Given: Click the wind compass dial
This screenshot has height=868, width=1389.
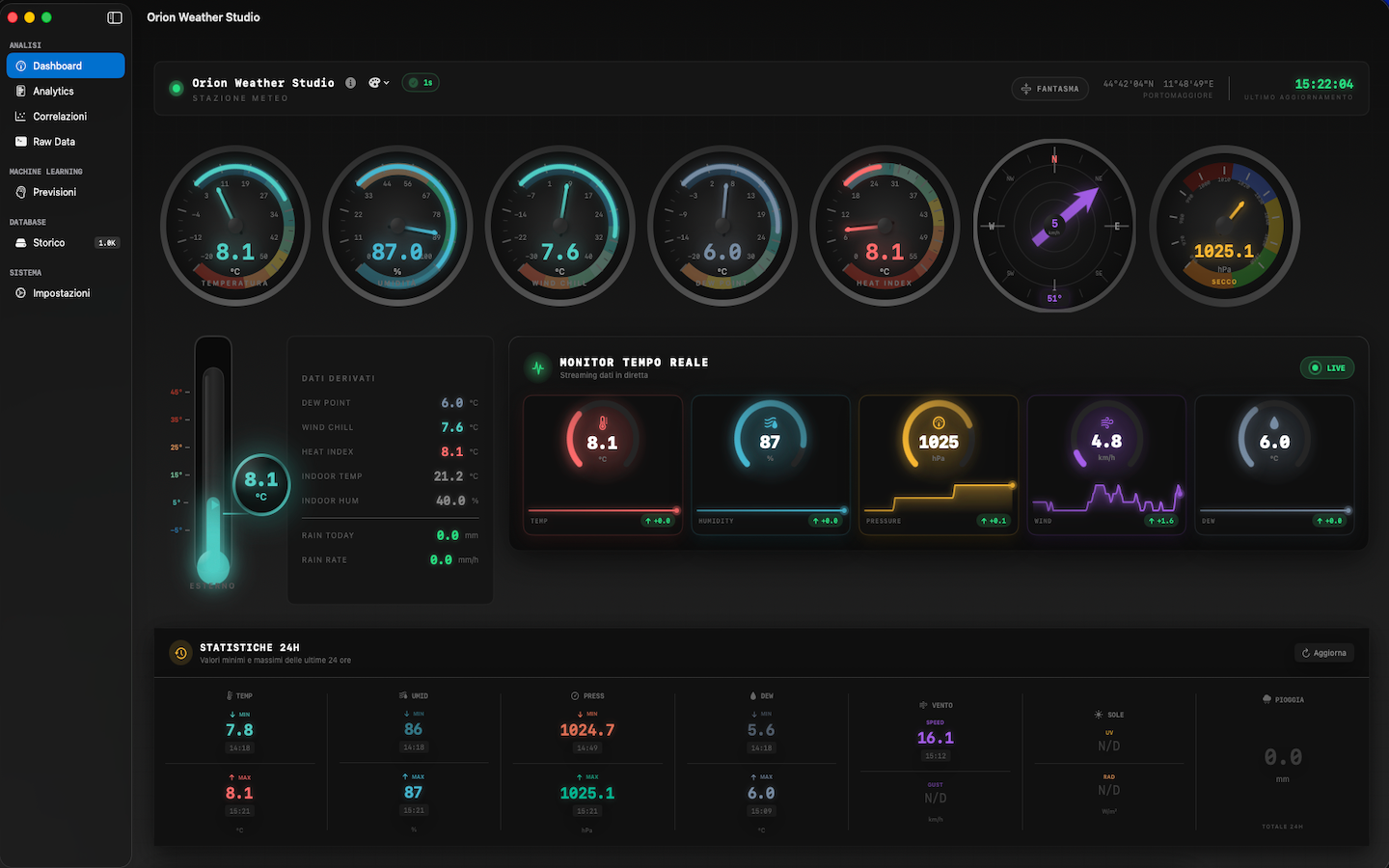Looking at the screenshot, I should [1053, 226].
